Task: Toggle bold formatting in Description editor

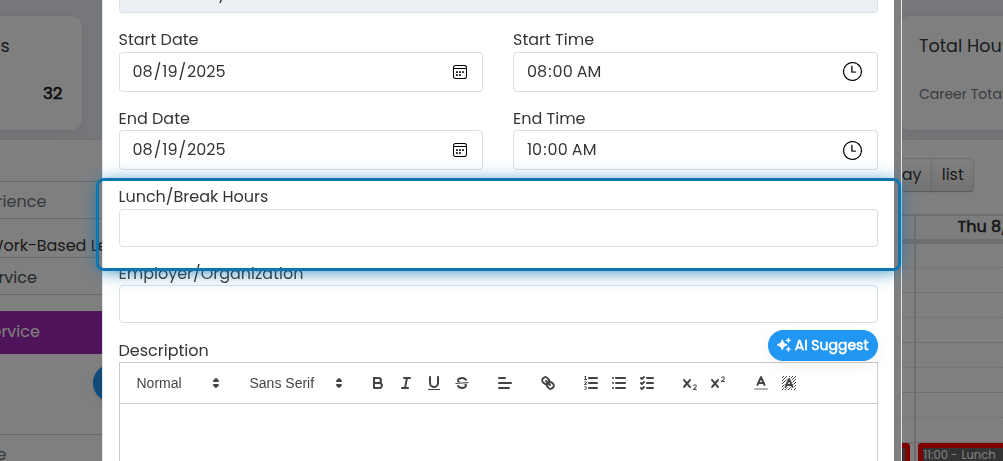Action: (x=377, y=383)
